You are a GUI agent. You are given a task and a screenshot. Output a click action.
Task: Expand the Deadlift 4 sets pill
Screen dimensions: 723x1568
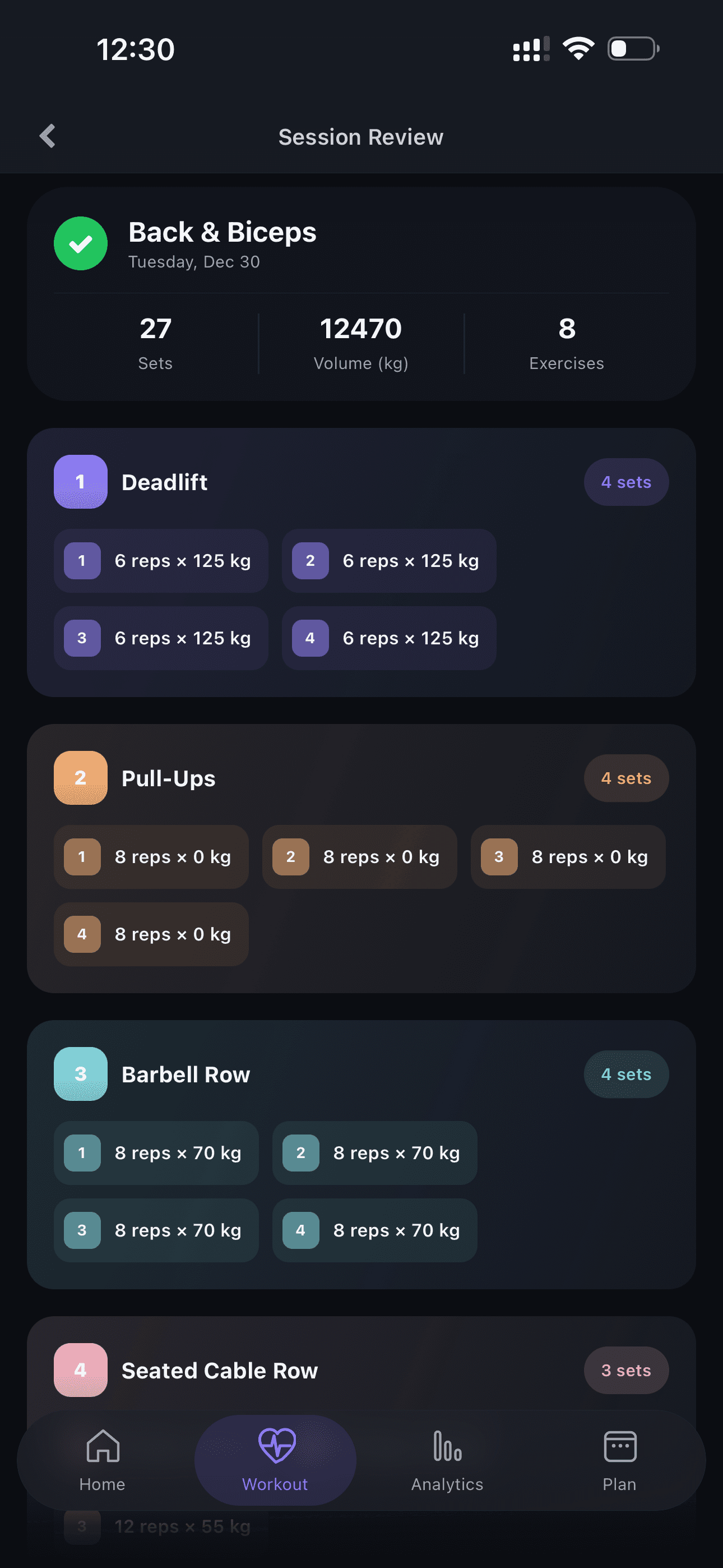pyautogui.click(x=626, y=482)
